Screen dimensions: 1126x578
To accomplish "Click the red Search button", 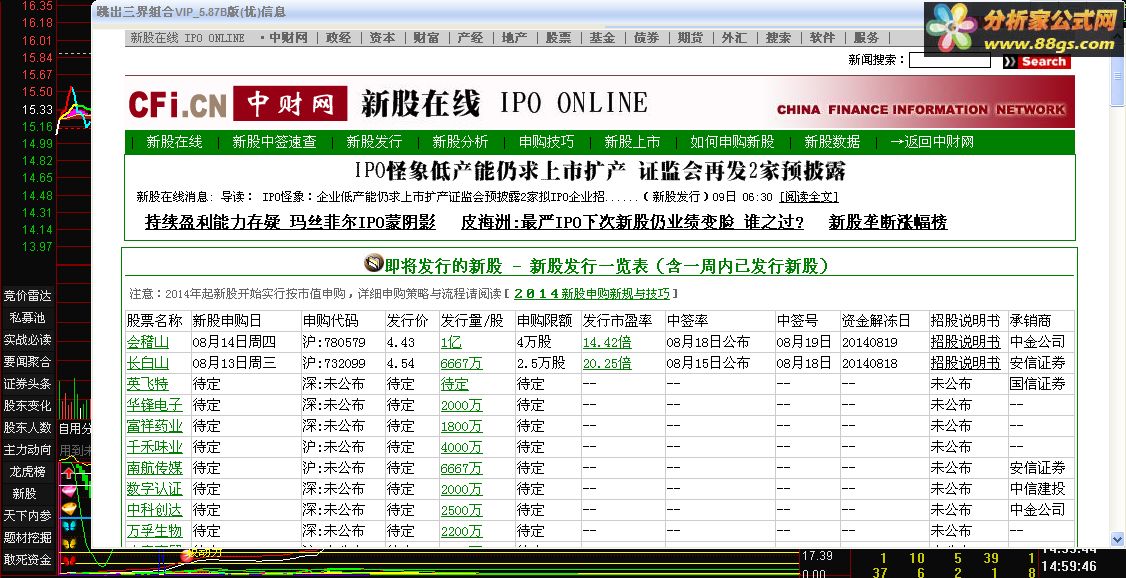I will [x=1036, y=62].
